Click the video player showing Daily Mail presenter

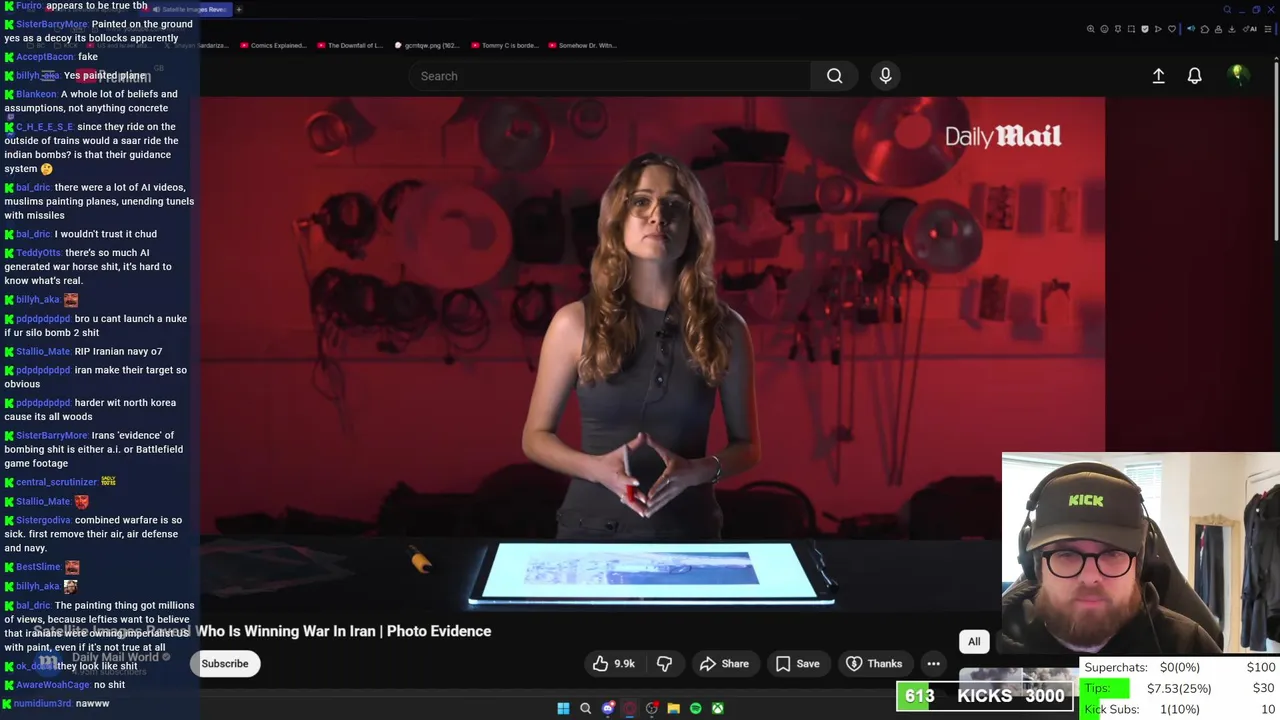(x=652, y=355)
